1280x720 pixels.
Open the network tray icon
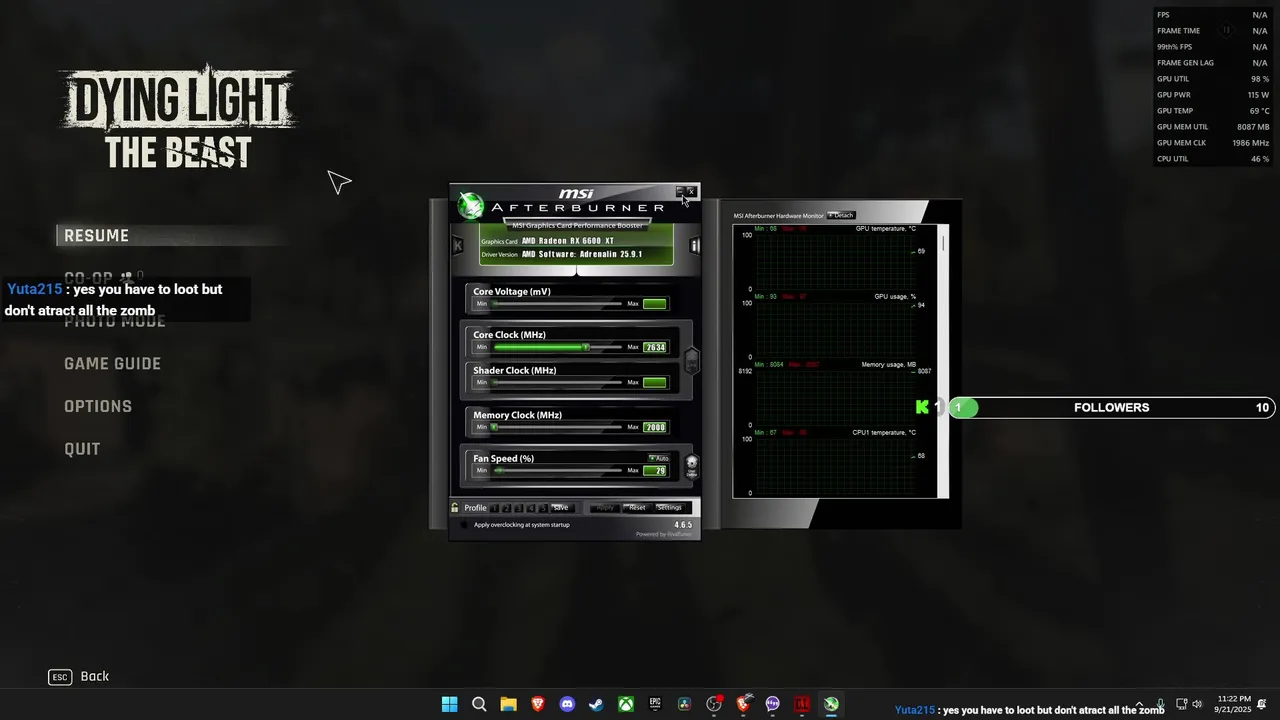[x=1181, y=704]
